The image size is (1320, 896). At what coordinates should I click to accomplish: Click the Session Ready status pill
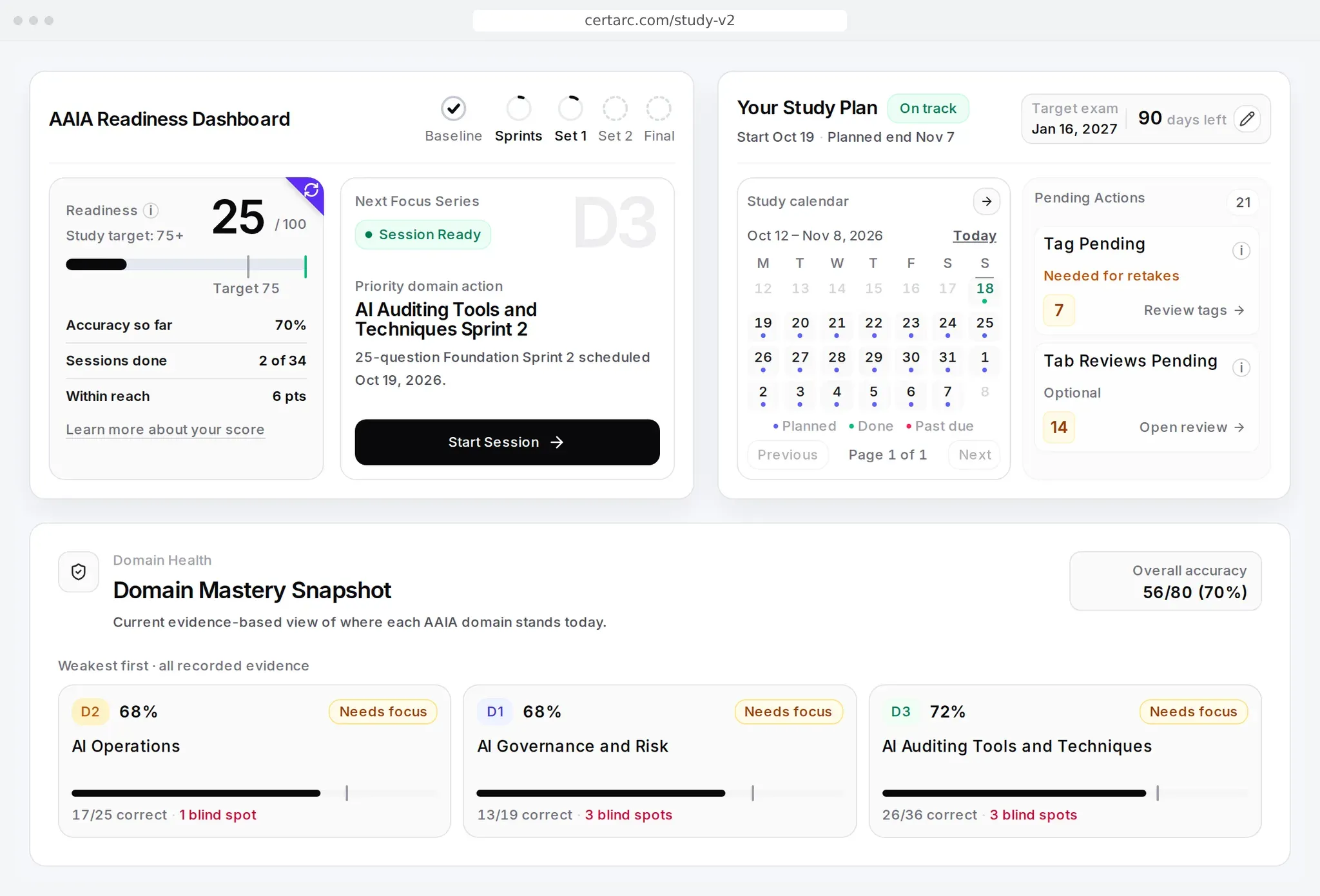[423, 235]
